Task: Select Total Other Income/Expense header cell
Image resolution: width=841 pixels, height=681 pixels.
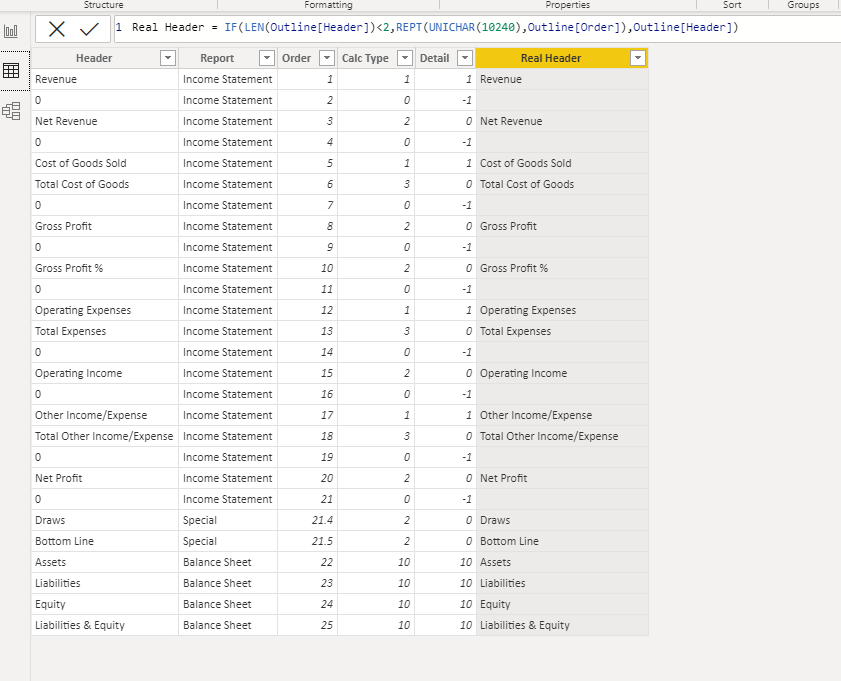Action: pos(105,436)
